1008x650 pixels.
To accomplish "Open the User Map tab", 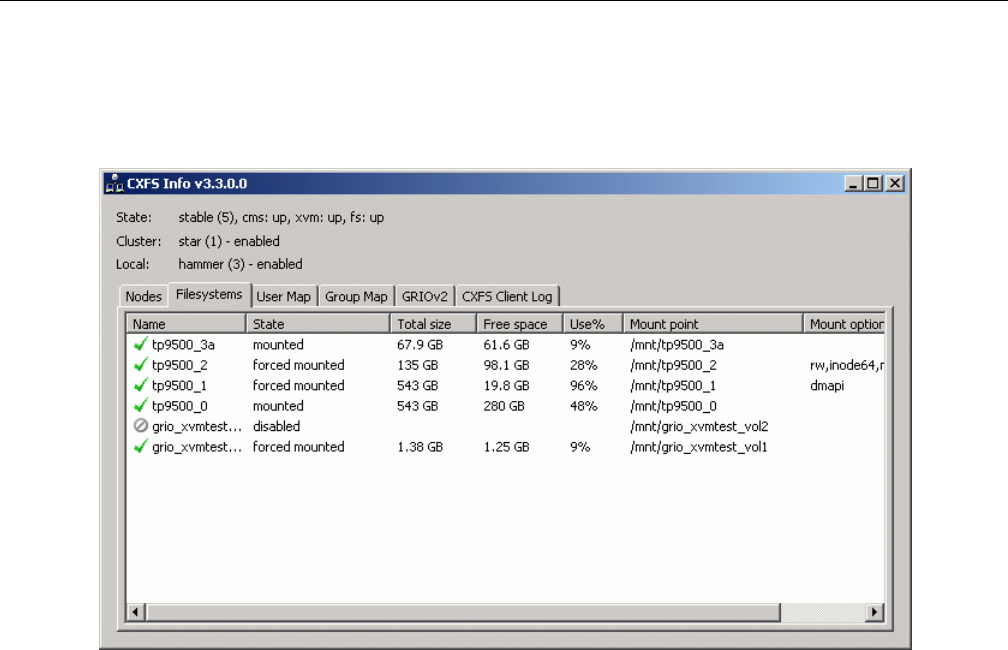I will [284, 296].
